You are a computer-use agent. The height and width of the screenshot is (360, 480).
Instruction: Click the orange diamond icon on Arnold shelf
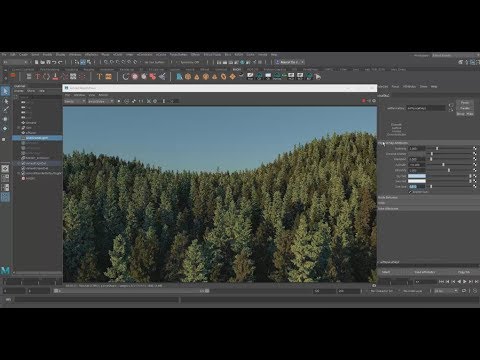[x=232, y=77]
